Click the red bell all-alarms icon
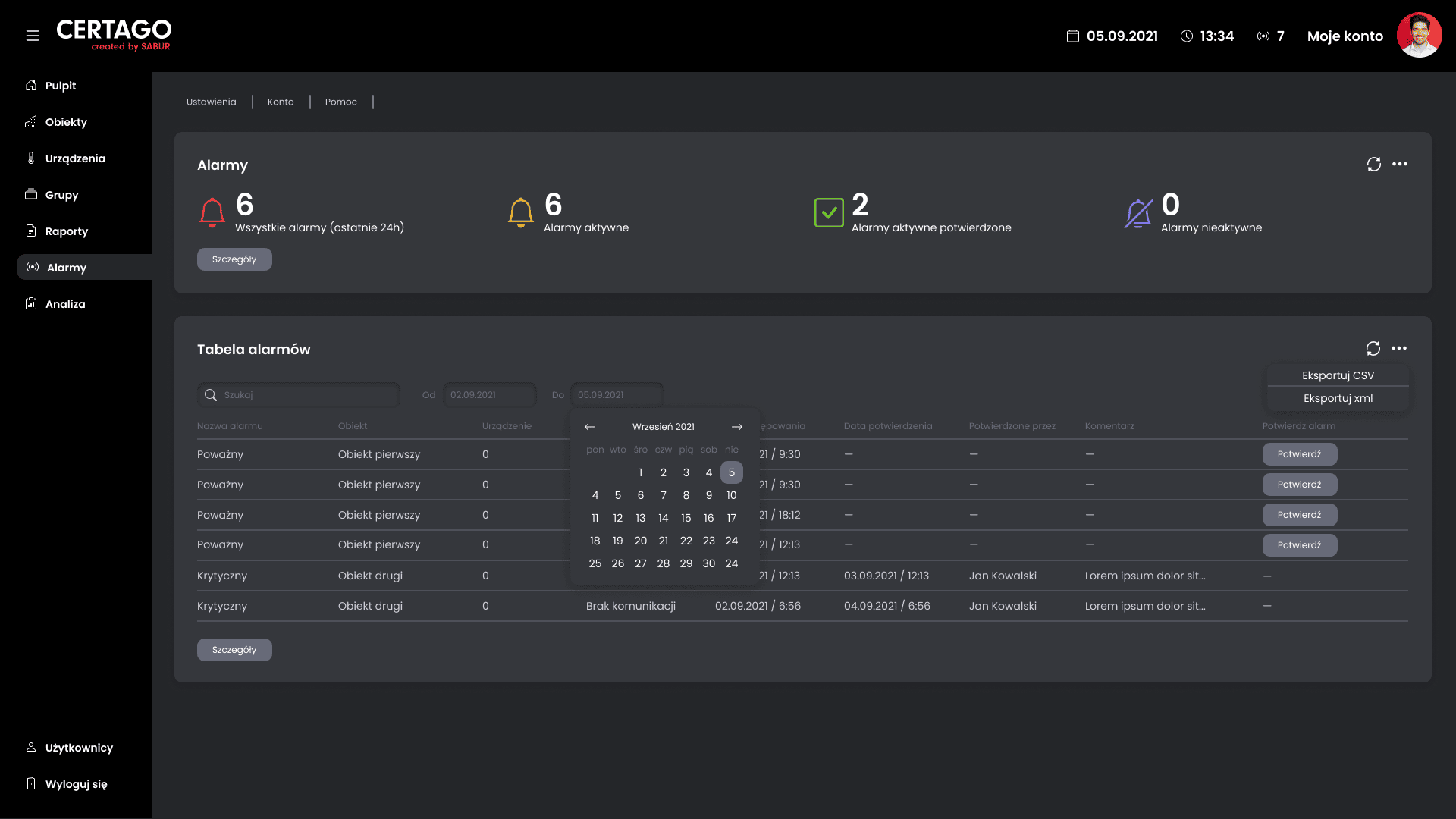This screenshot has width=1456, height=819. pos(212,213)
